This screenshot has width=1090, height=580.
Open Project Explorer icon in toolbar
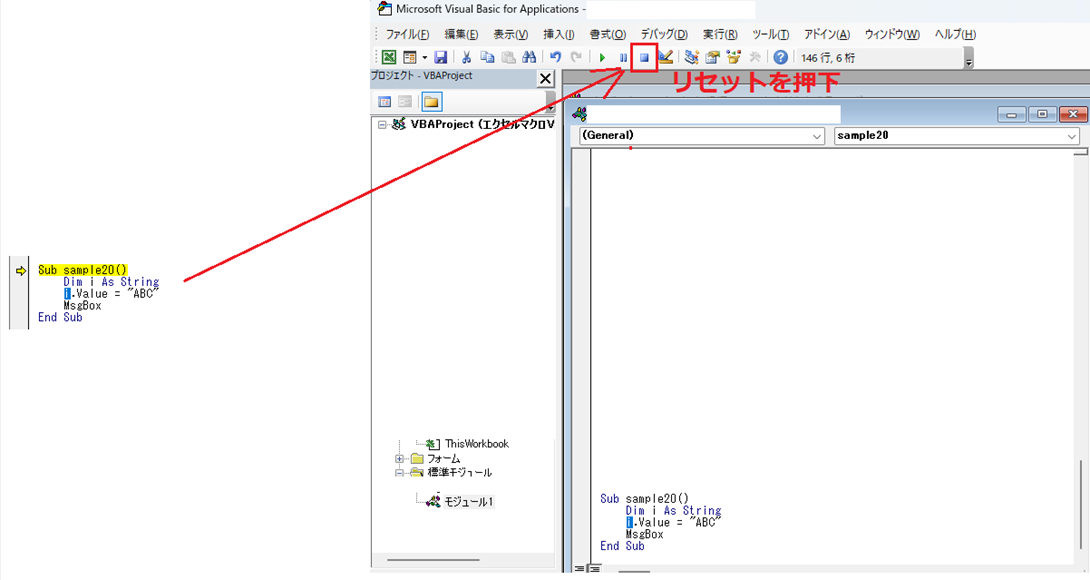692,58
